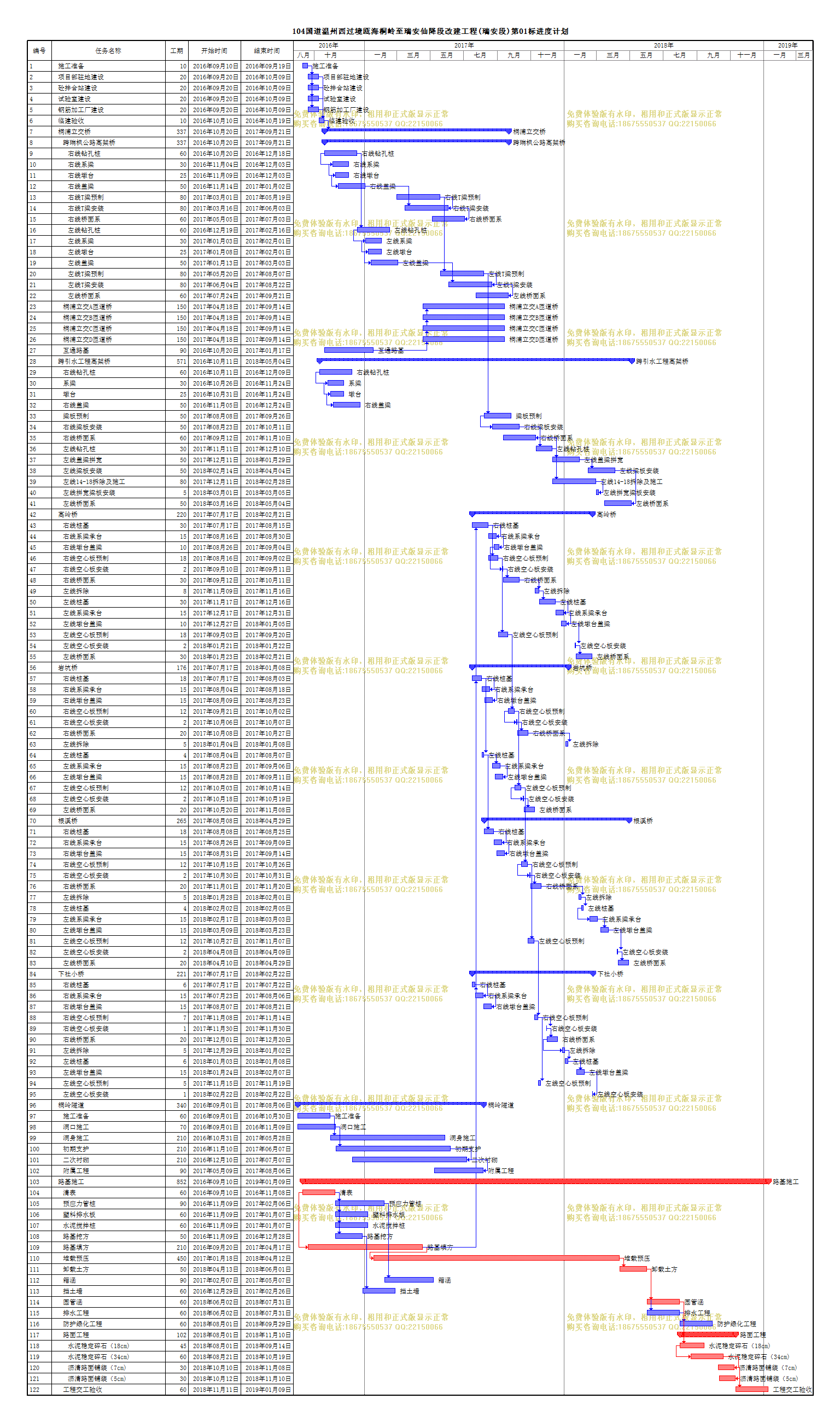Select 二次衬砌 in the task name column
The image size is (840, 1422).
tap(76, 1160)
